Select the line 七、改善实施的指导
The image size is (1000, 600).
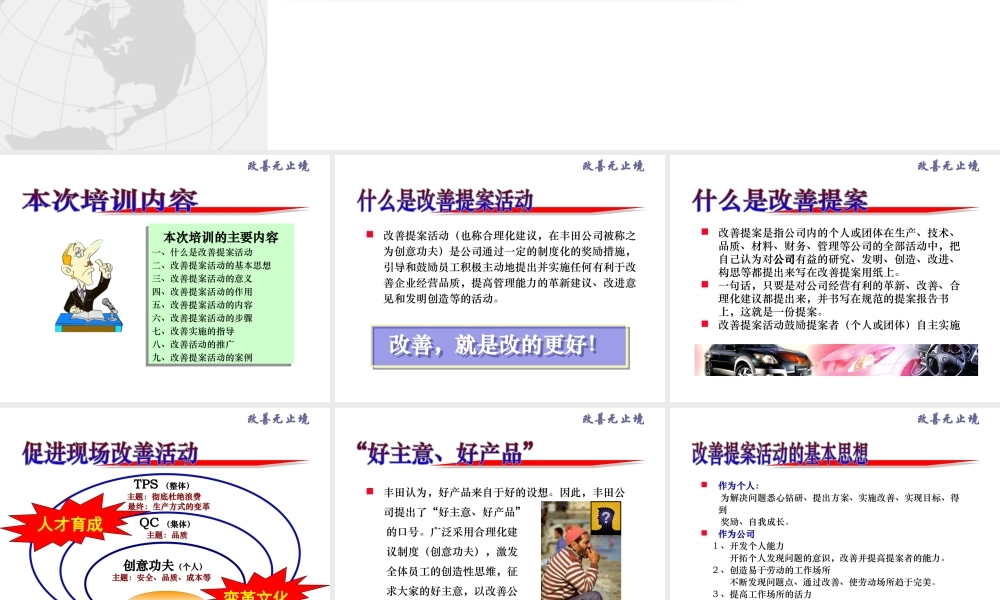pyautogui.click(x=193, y=331)
